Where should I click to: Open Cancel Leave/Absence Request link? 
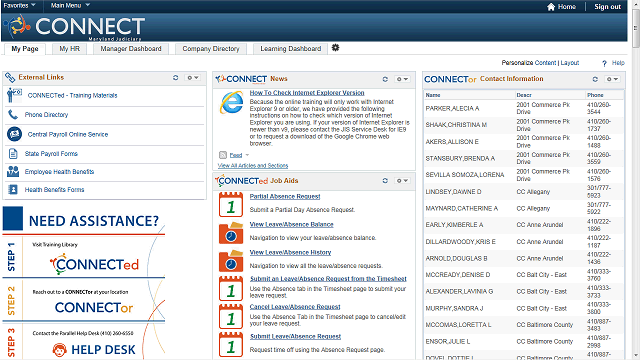(x=295, y=307)
